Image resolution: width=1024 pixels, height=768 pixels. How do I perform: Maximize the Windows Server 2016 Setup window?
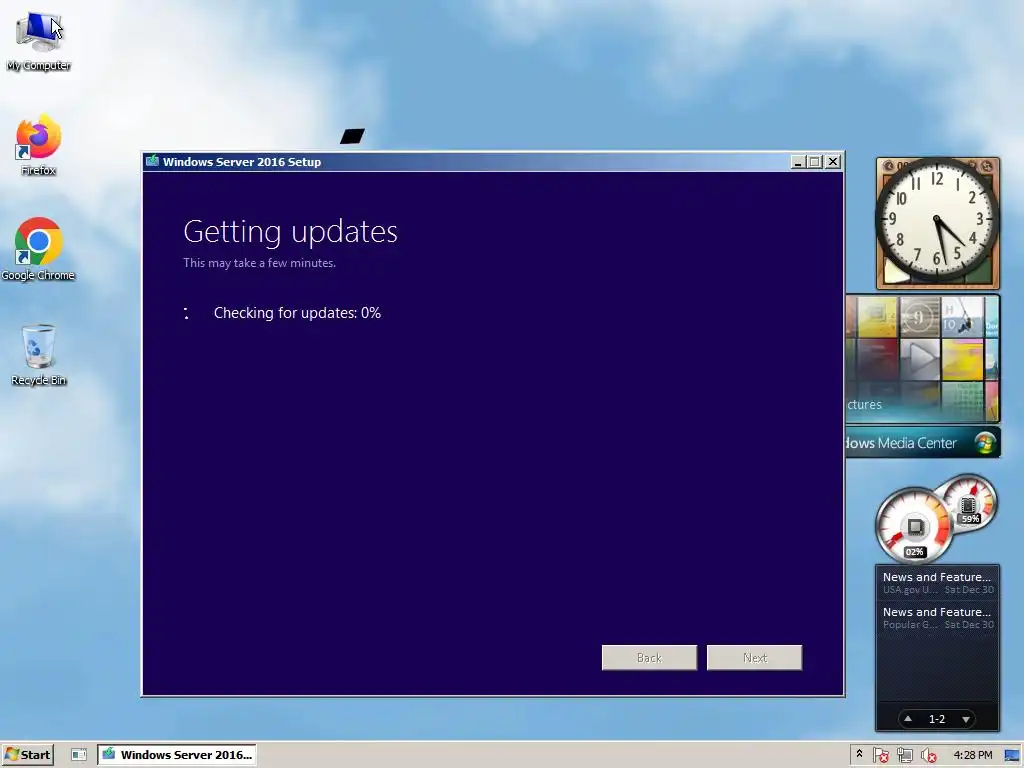click(x=814, y=162)
